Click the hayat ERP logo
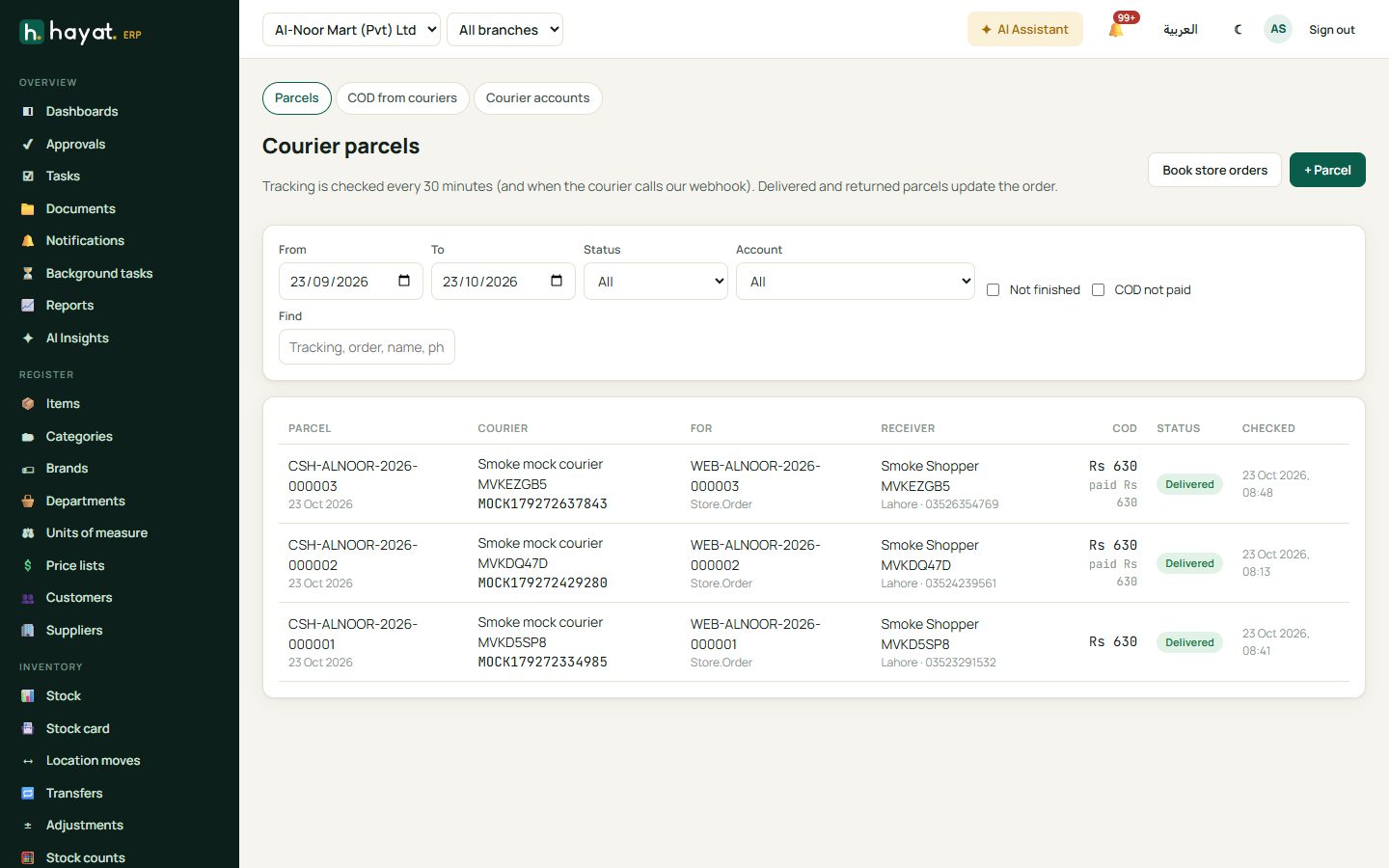The image size is (1389, 868). tap(81, 32)
